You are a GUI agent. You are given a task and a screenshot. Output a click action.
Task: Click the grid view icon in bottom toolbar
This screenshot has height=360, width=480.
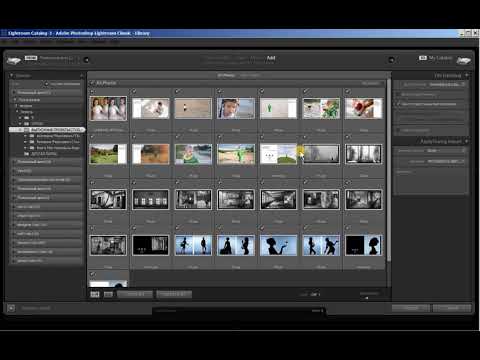[95, 294]
